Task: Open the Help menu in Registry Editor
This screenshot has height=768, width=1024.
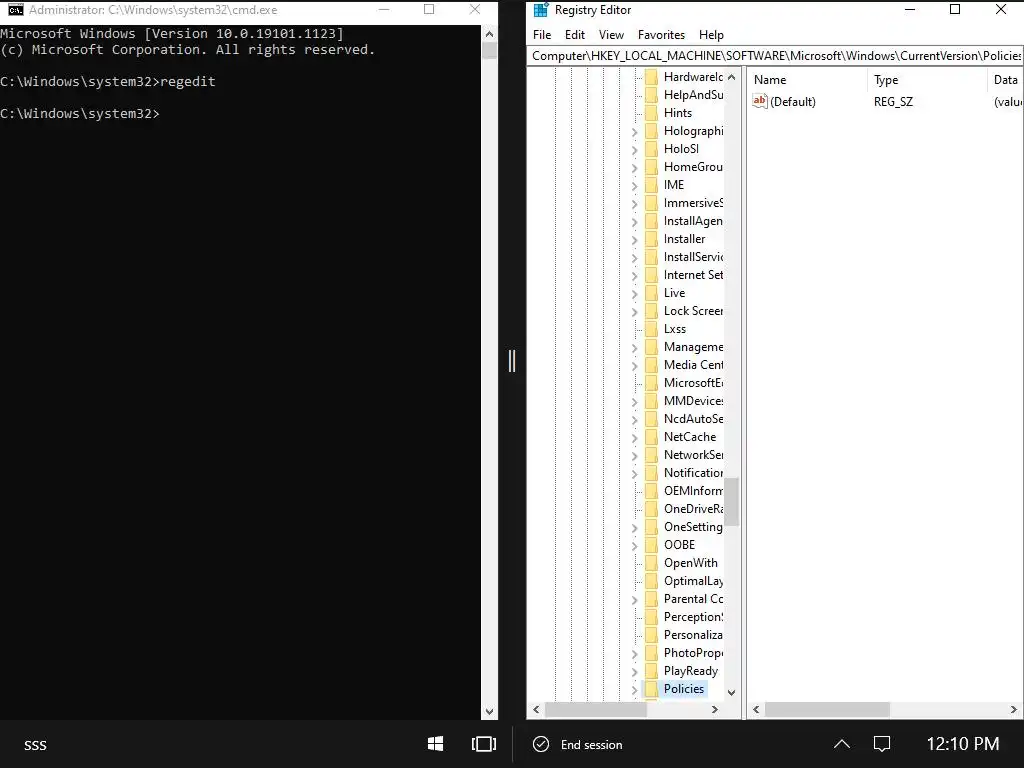Action: pyautogui.click(x=711, y=35)
